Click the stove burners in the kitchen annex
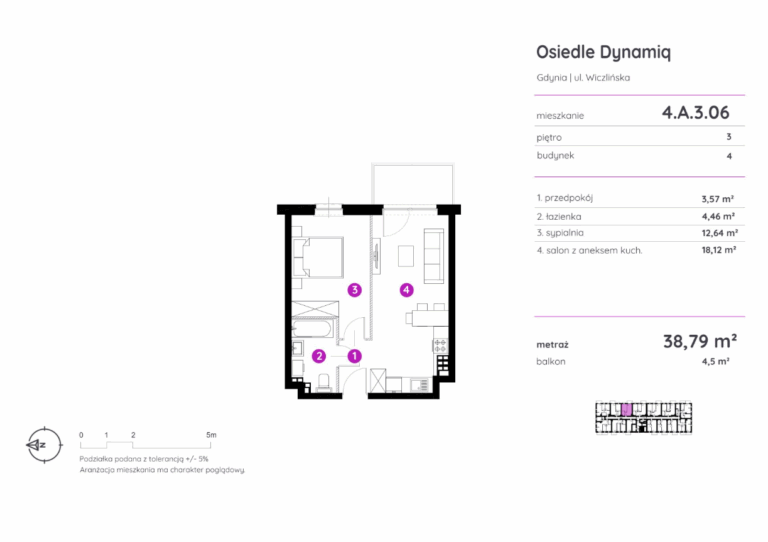The height and width of the screenshot is (542, 768). pyautogui.click(x=439, y=347)
